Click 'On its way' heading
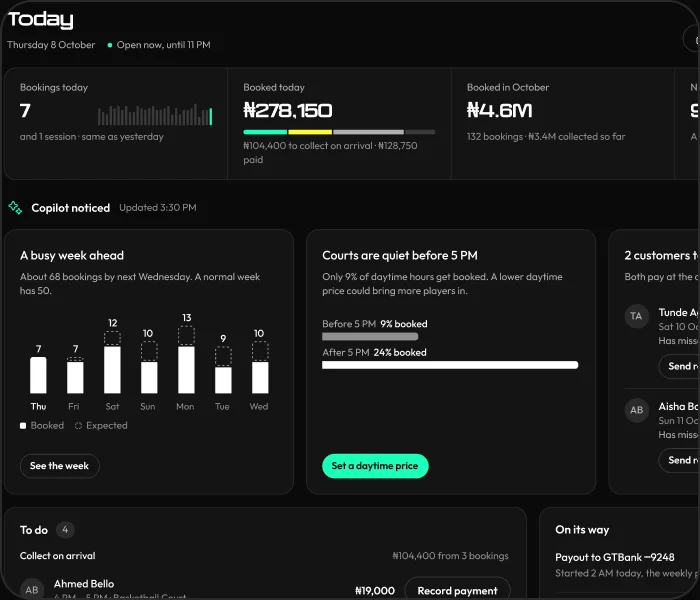The width and height of the screenshot is (700, 600). (582, 530)
